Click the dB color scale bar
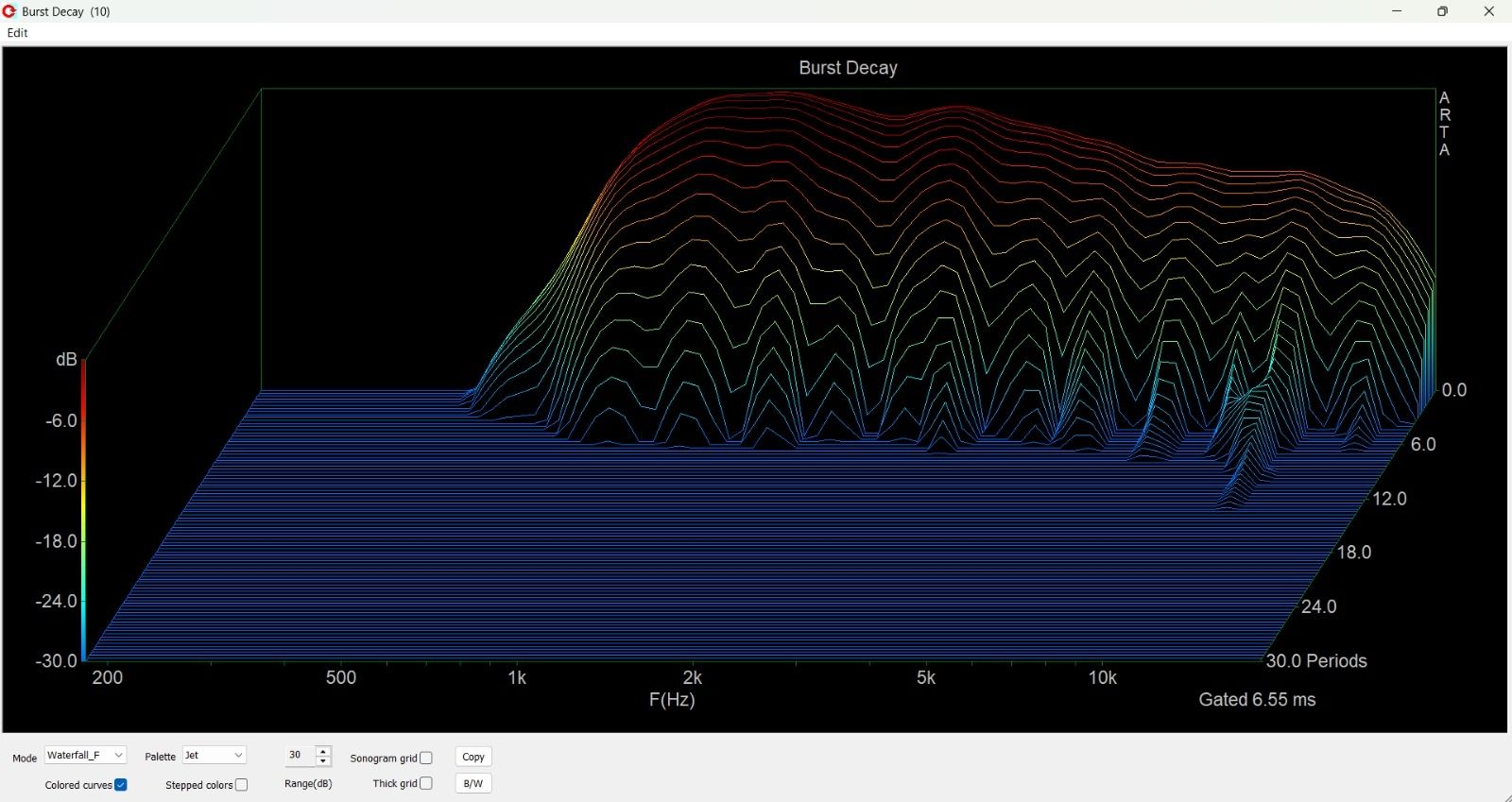The height and width of the screenshot is (802, 1512). pyautogui.click(x=83, y=510)
